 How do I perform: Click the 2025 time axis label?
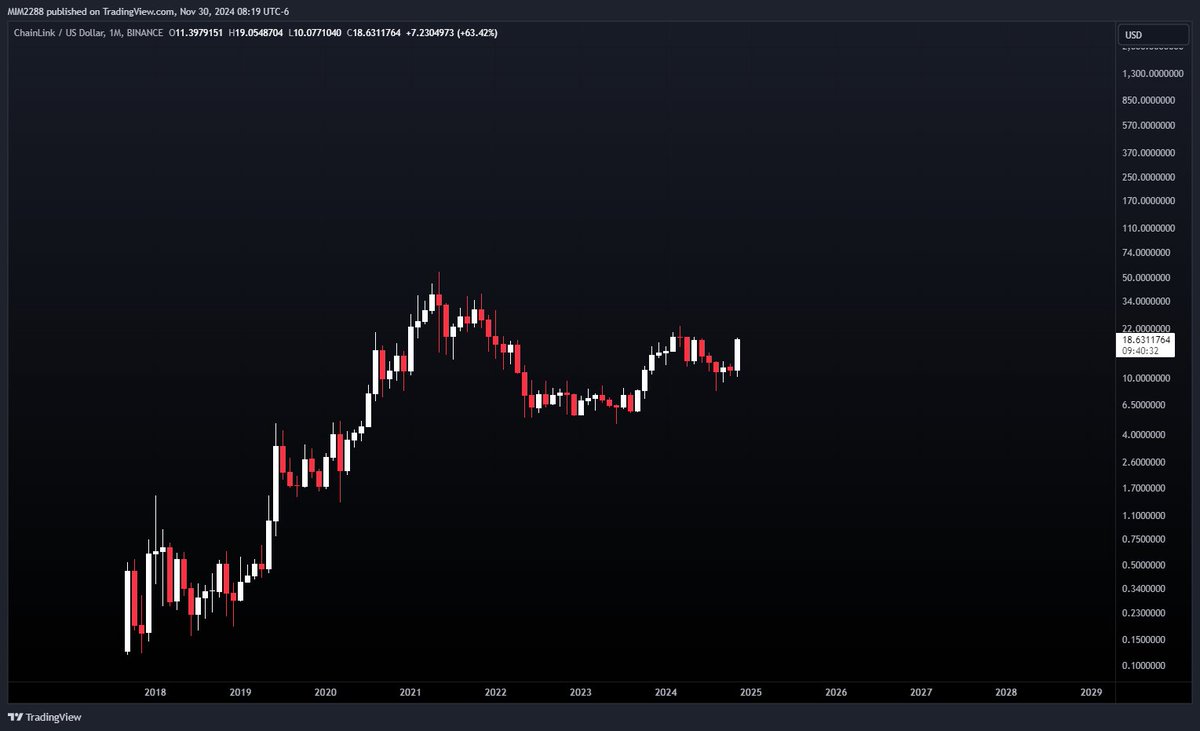pos(751,692)
